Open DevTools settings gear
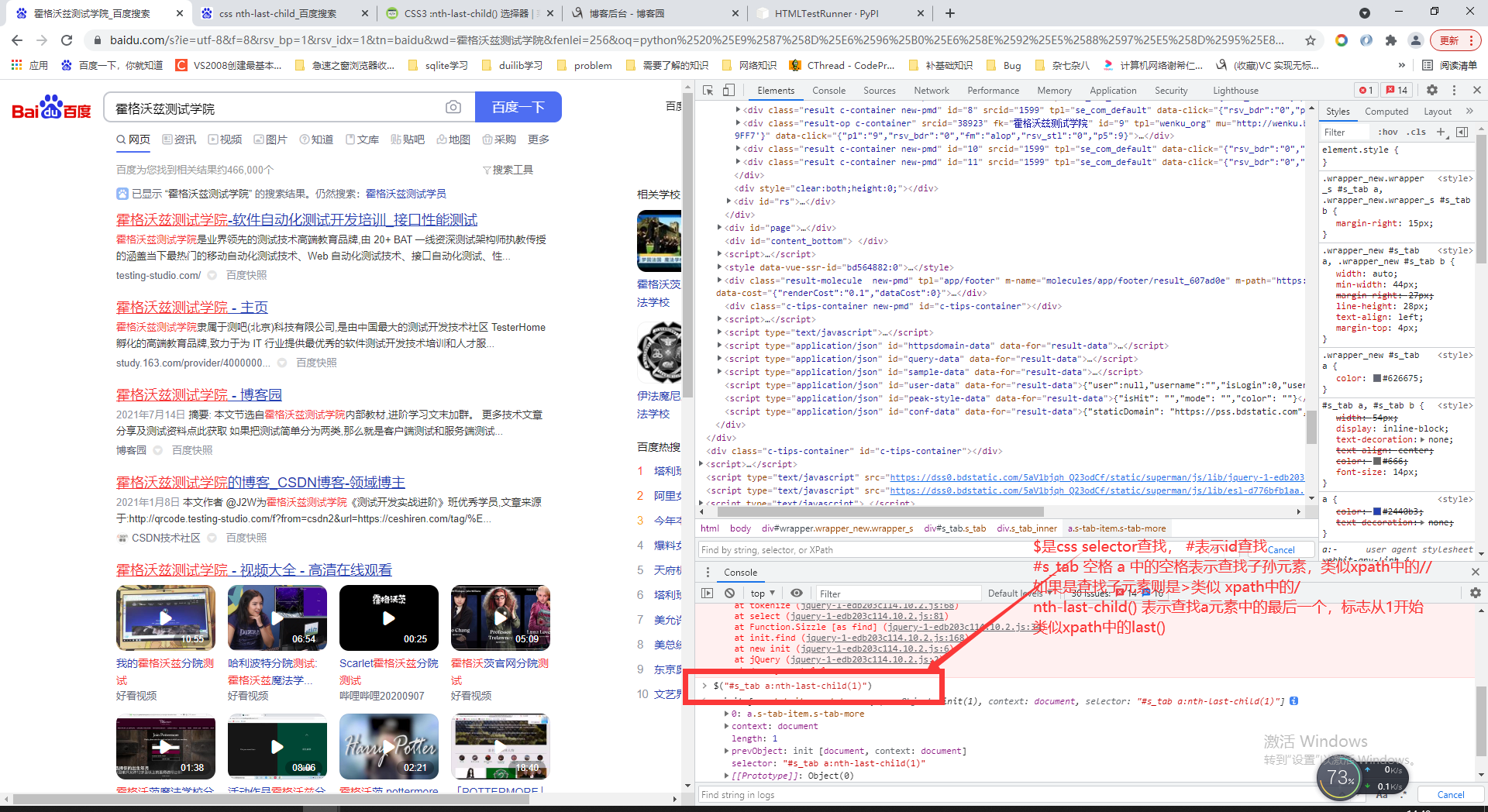The width and height of the screenshot is (1488, 812). (1432, 90)
